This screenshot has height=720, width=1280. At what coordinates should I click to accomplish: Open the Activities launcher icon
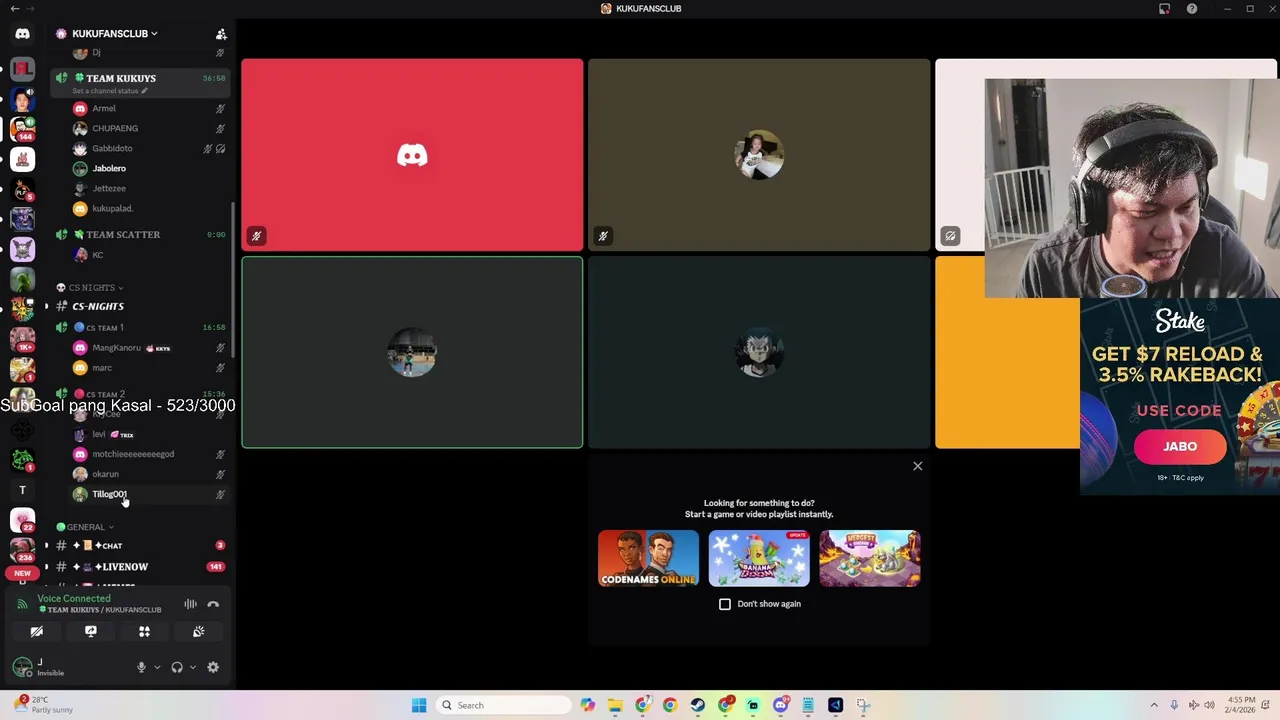tap(144, 631)
